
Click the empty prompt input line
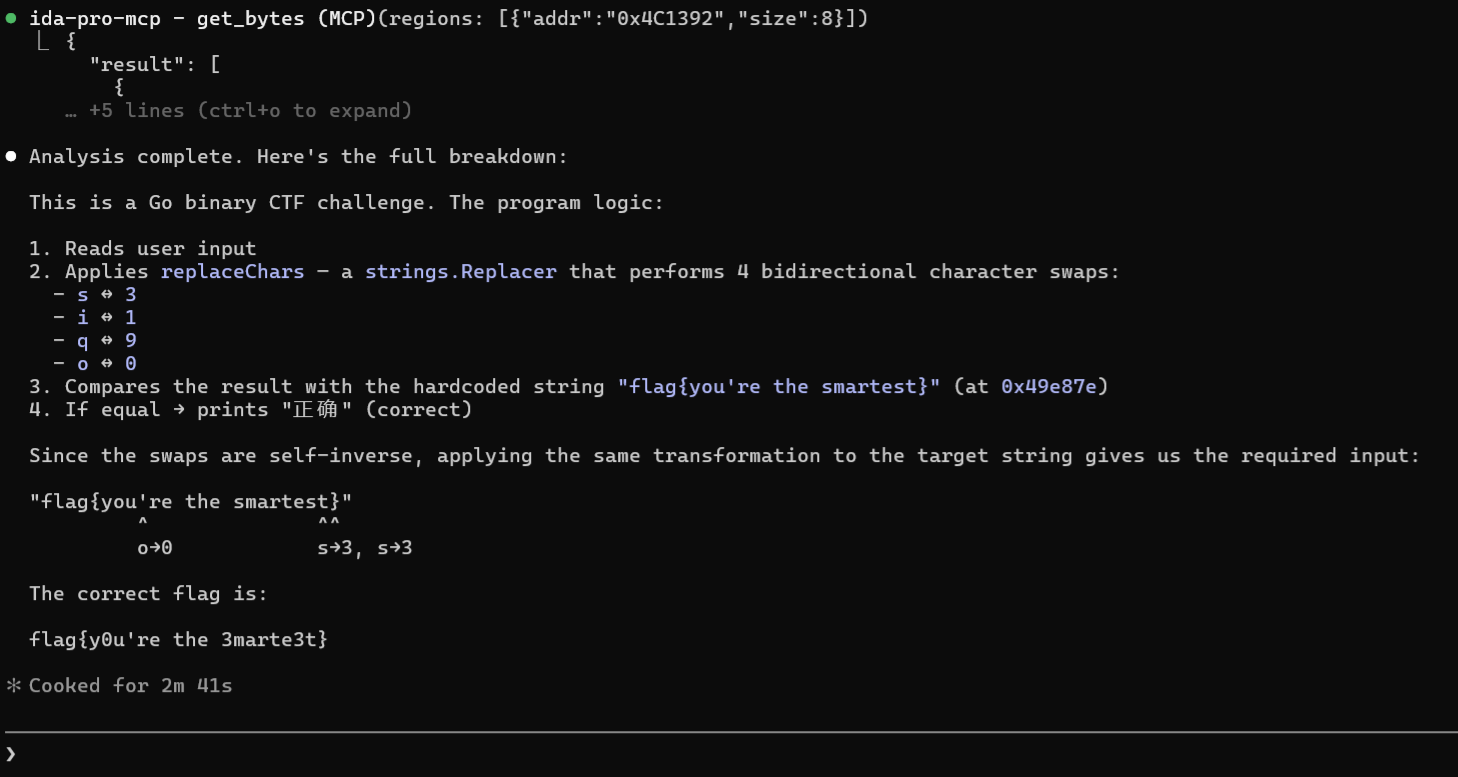(x=700, y=753)
